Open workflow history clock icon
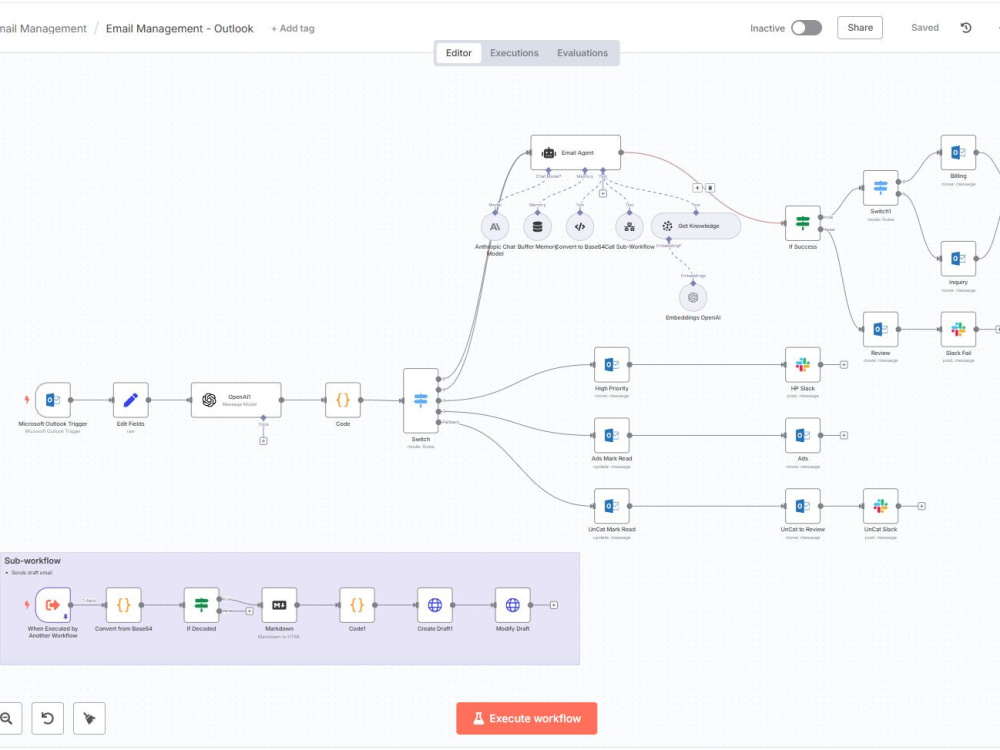Screen dimensions: 1000x750 (x=966, y=28)
